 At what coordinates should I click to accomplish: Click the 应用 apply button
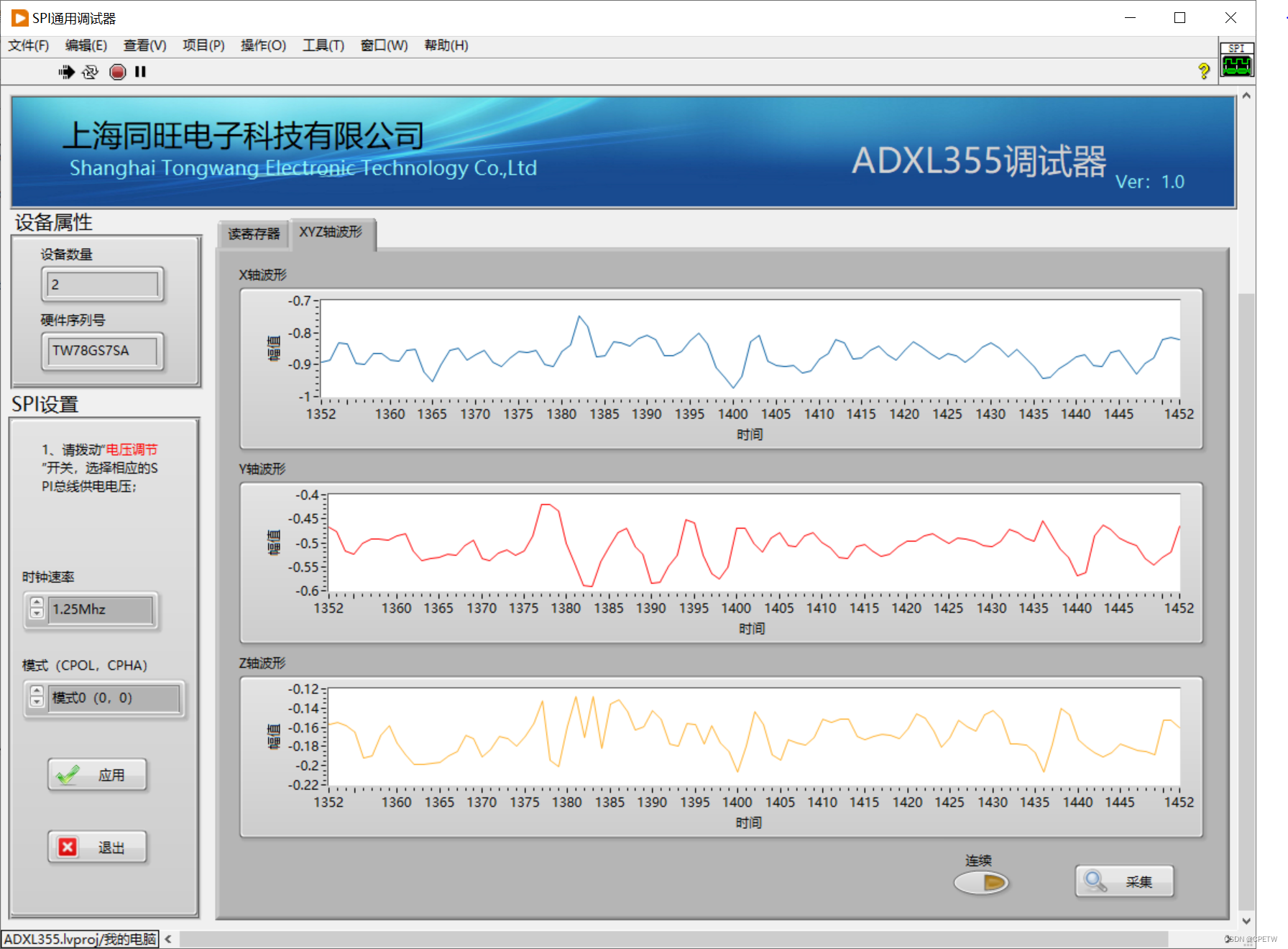pyautogui.click(x=97, y=774)
